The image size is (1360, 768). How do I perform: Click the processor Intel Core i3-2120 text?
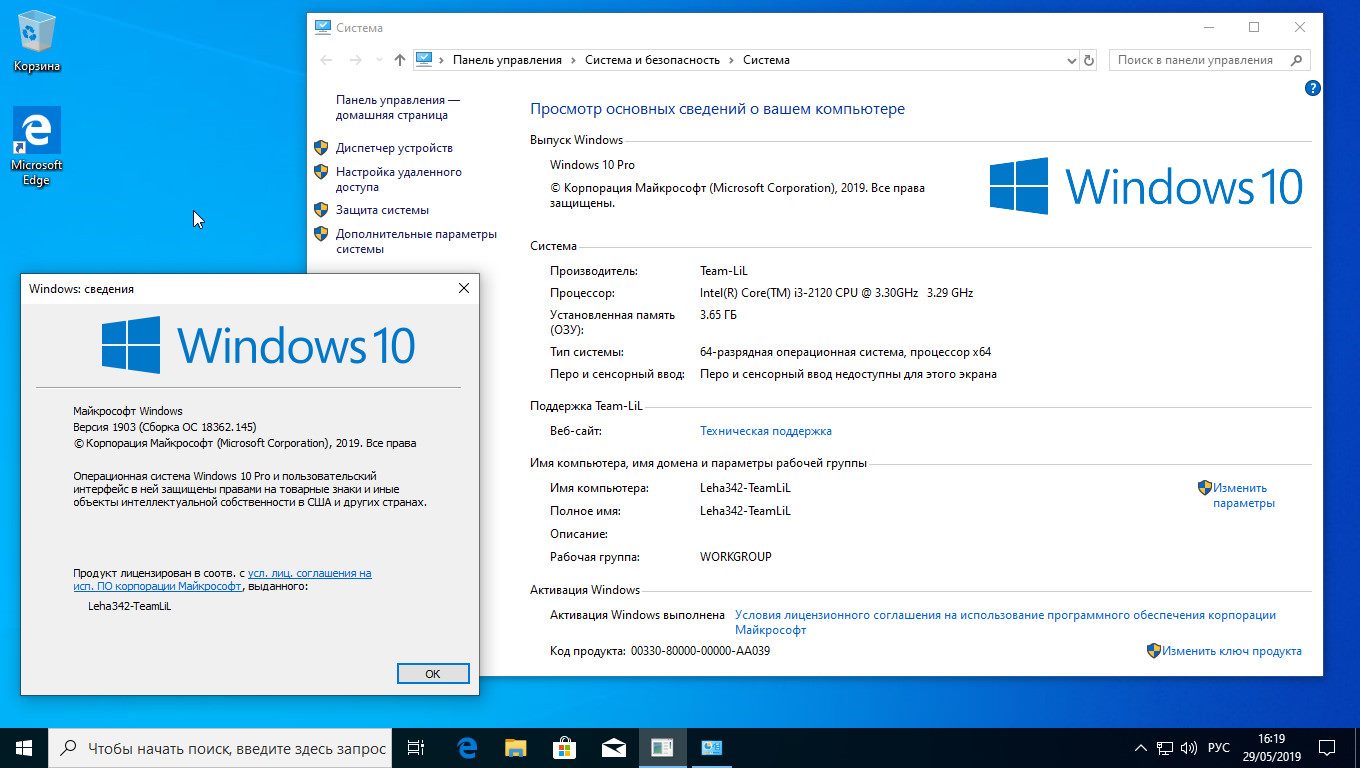pos(836,293)
